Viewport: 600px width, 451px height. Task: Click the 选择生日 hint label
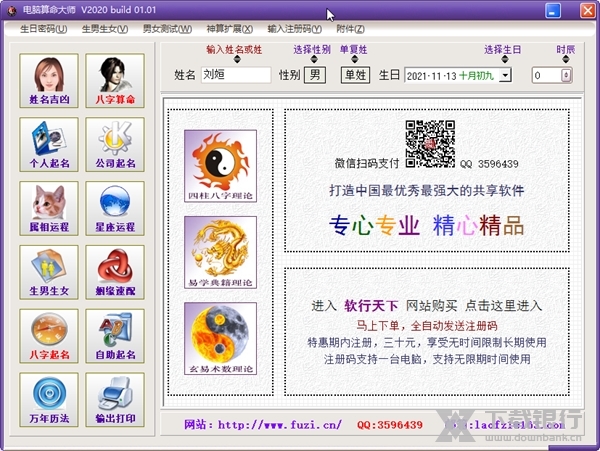coord(502,49)
